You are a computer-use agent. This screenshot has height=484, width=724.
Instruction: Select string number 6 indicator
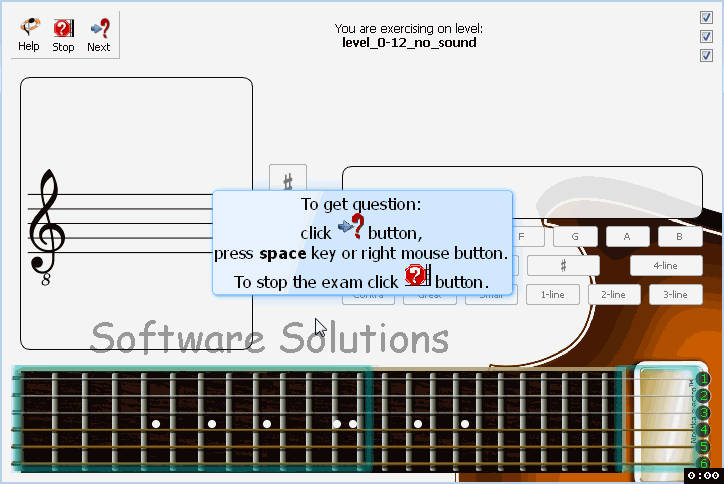(704, 463)
